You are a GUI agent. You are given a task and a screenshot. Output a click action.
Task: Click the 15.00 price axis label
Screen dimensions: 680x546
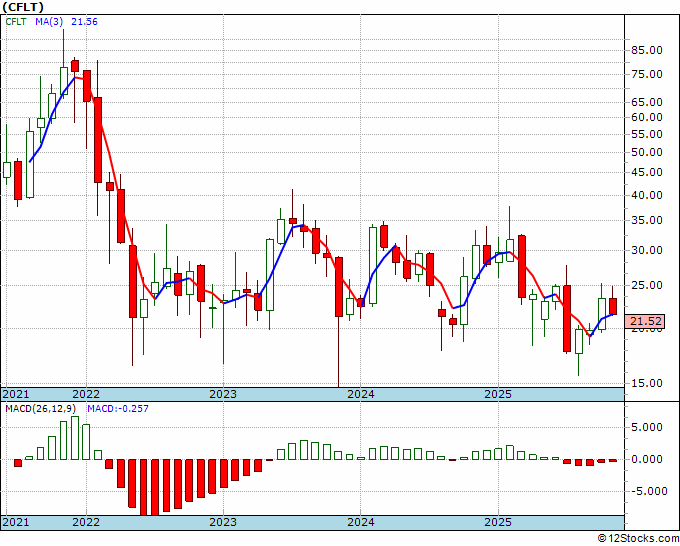tap(646, 383)
